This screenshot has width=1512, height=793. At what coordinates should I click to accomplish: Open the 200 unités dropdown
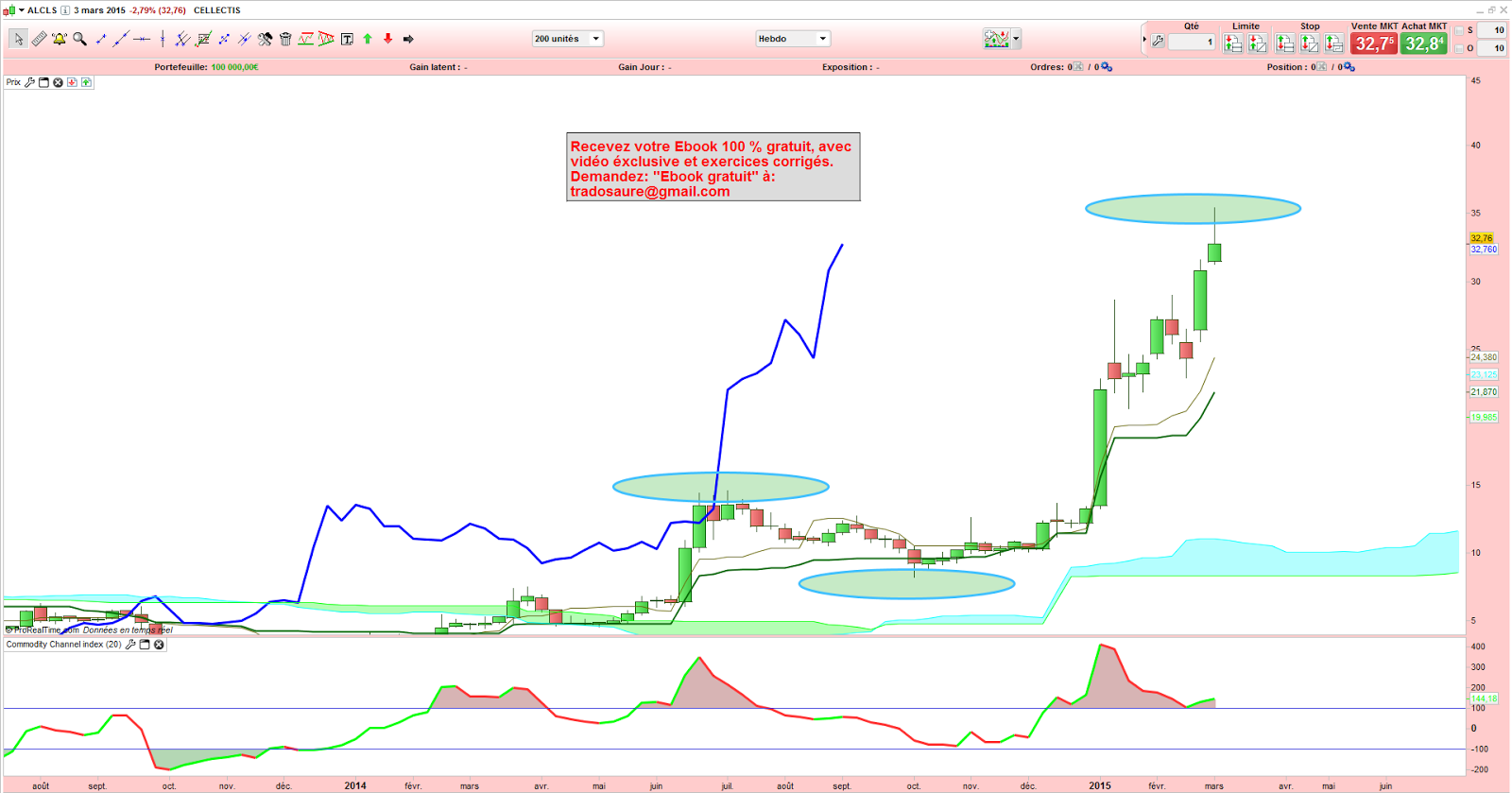(567, 39)
